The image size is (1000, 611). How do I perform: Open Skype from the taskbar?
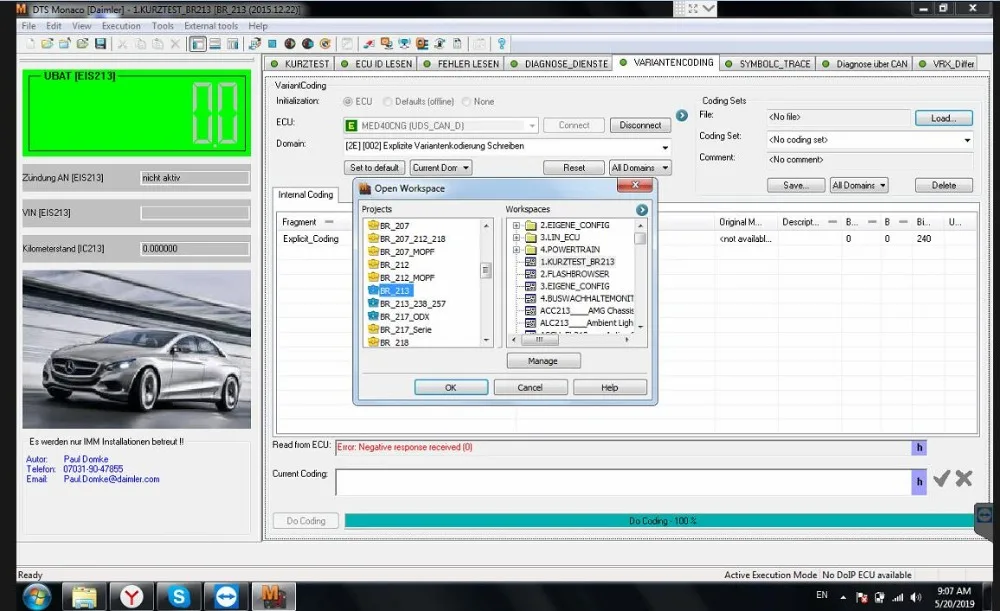click(x=179, y=596)
